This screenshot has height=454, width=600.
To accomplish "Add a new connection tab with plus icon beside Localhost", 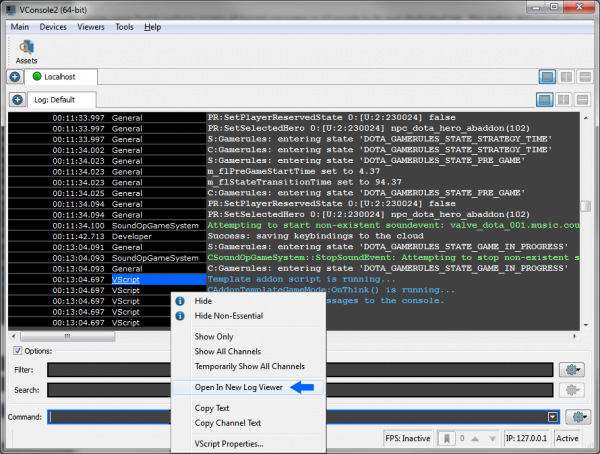I will point(15,77).
